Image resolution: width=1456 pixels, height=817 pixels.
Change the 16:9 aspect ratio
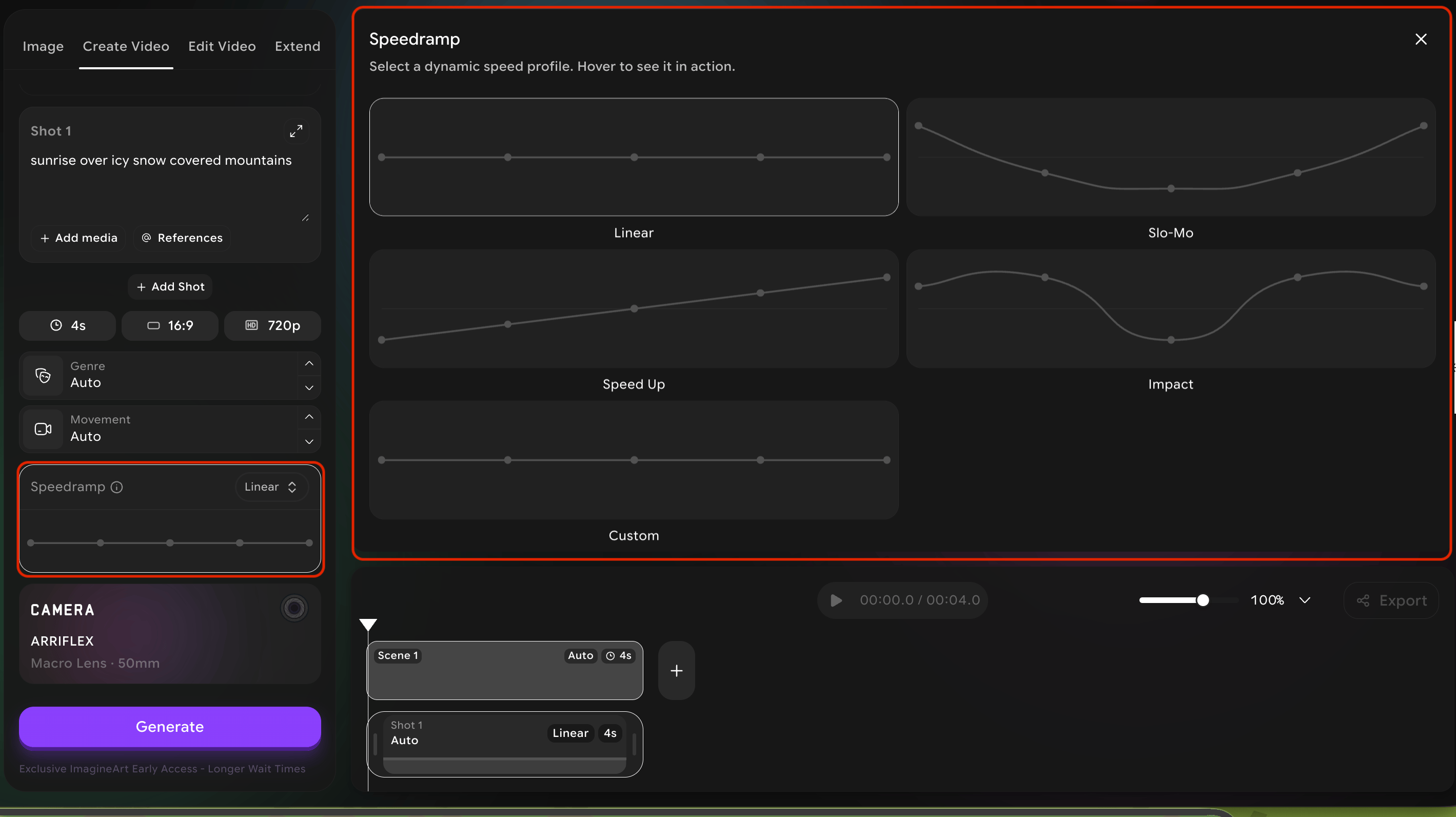click(x=170, y=326)
